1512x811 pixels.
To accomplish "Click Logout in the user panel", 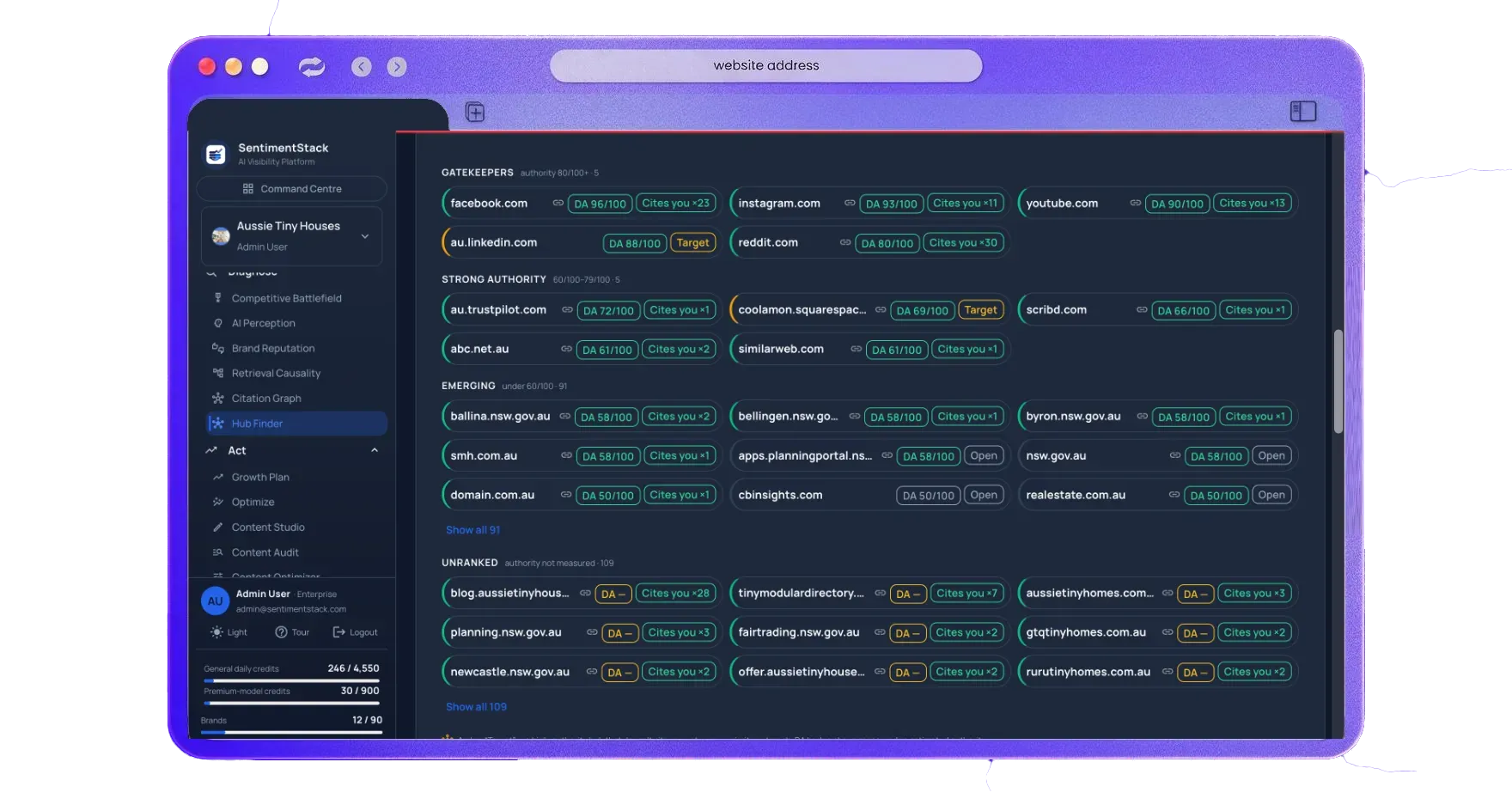I will pos(355,632).
